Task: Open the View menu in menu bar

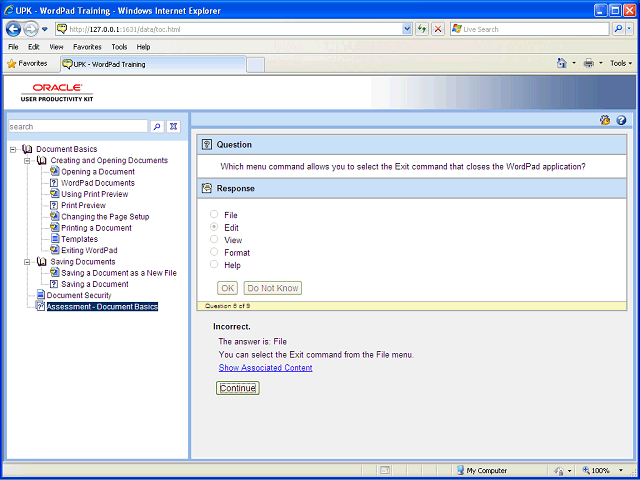Action: 56,47
